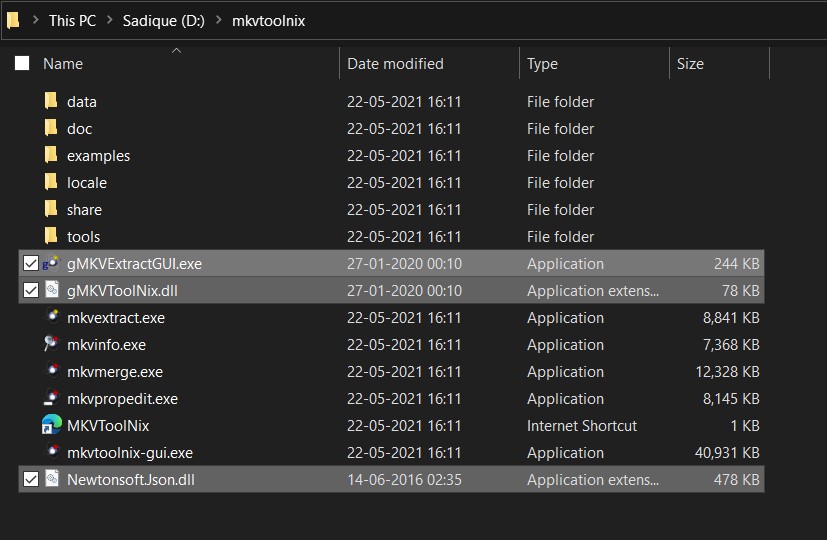The width and height of the screenshot is (827, 540).
Task: Select the gMKVToolNix.dll file name
Action: (122, 291)
